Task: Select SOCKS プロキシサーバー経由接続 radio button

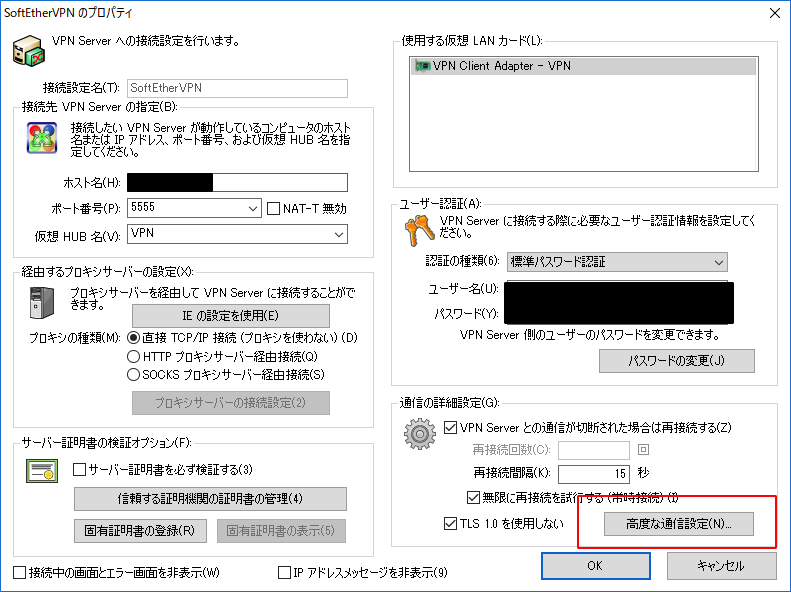Action: point(133,375)
